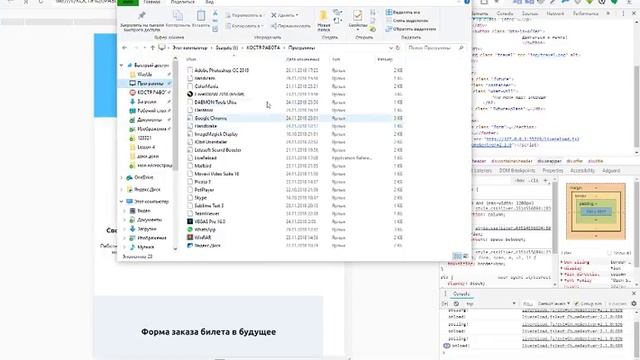Screen dimensions: 640x360
Task: Click the details view icon in Explorer status bar
Action: pyautogui.click(x=457, y=256)
